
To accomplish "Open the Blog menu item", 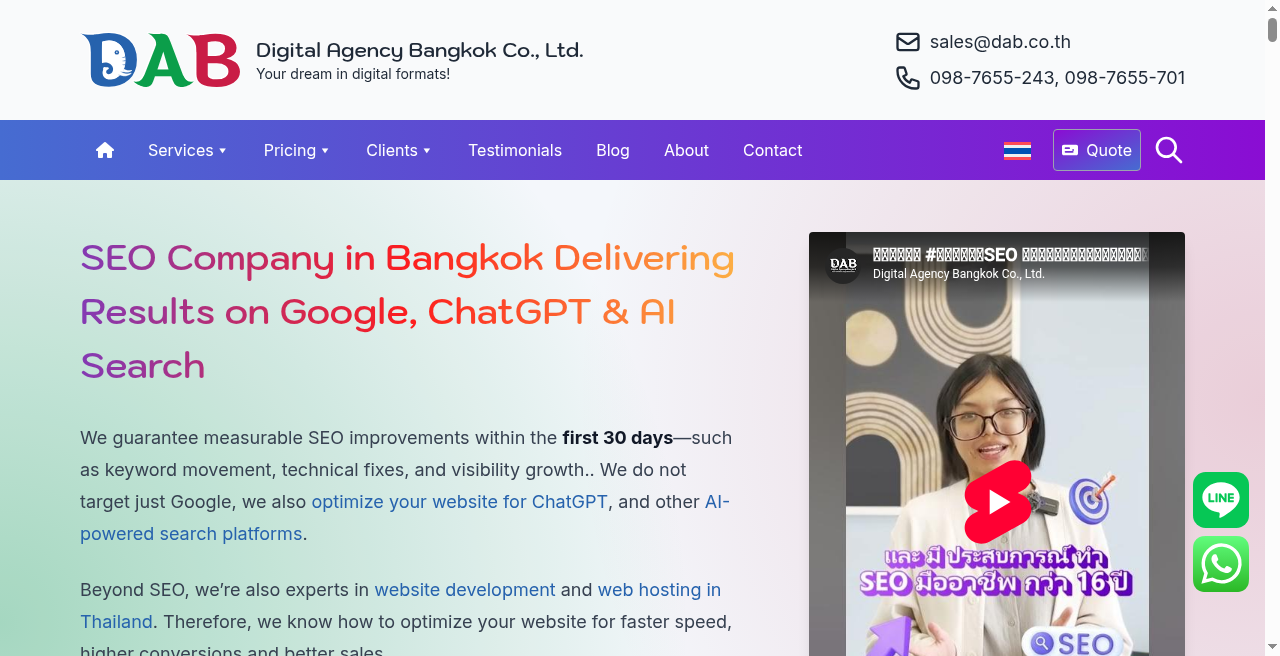I will (613, 150).
